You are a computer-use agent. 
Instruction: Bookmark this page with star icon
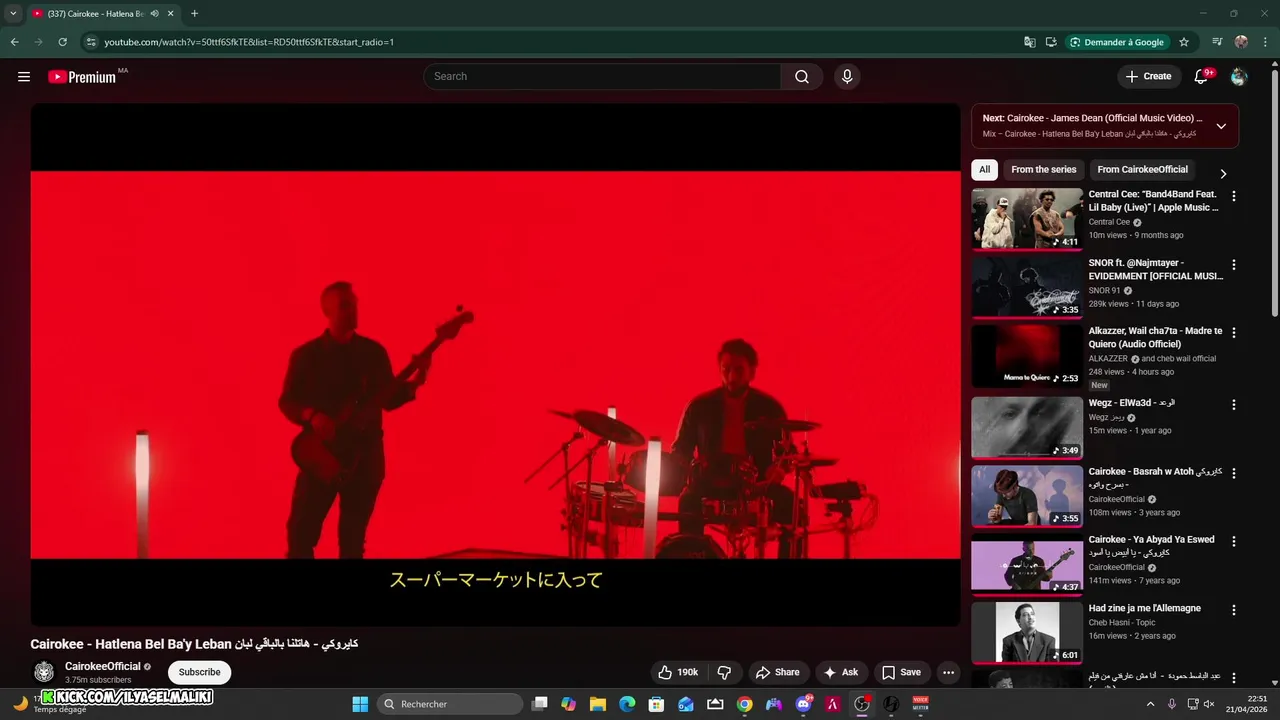pyautogui.click(x=1184, y=42)
